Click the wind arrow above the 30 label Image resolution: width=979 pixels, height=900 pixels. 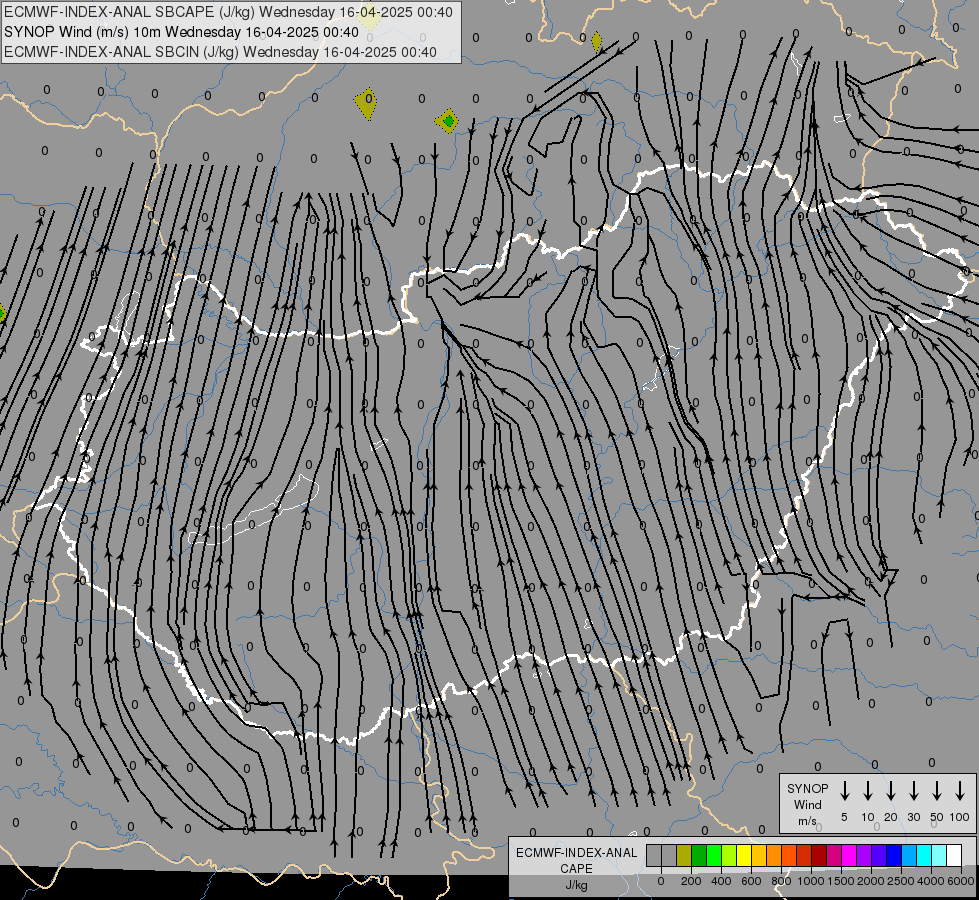coord(913,791)
